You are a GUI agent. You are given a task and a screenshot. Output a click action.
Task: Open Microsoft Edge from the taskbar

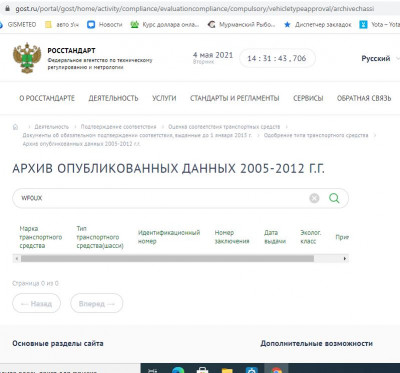[178, 370]
